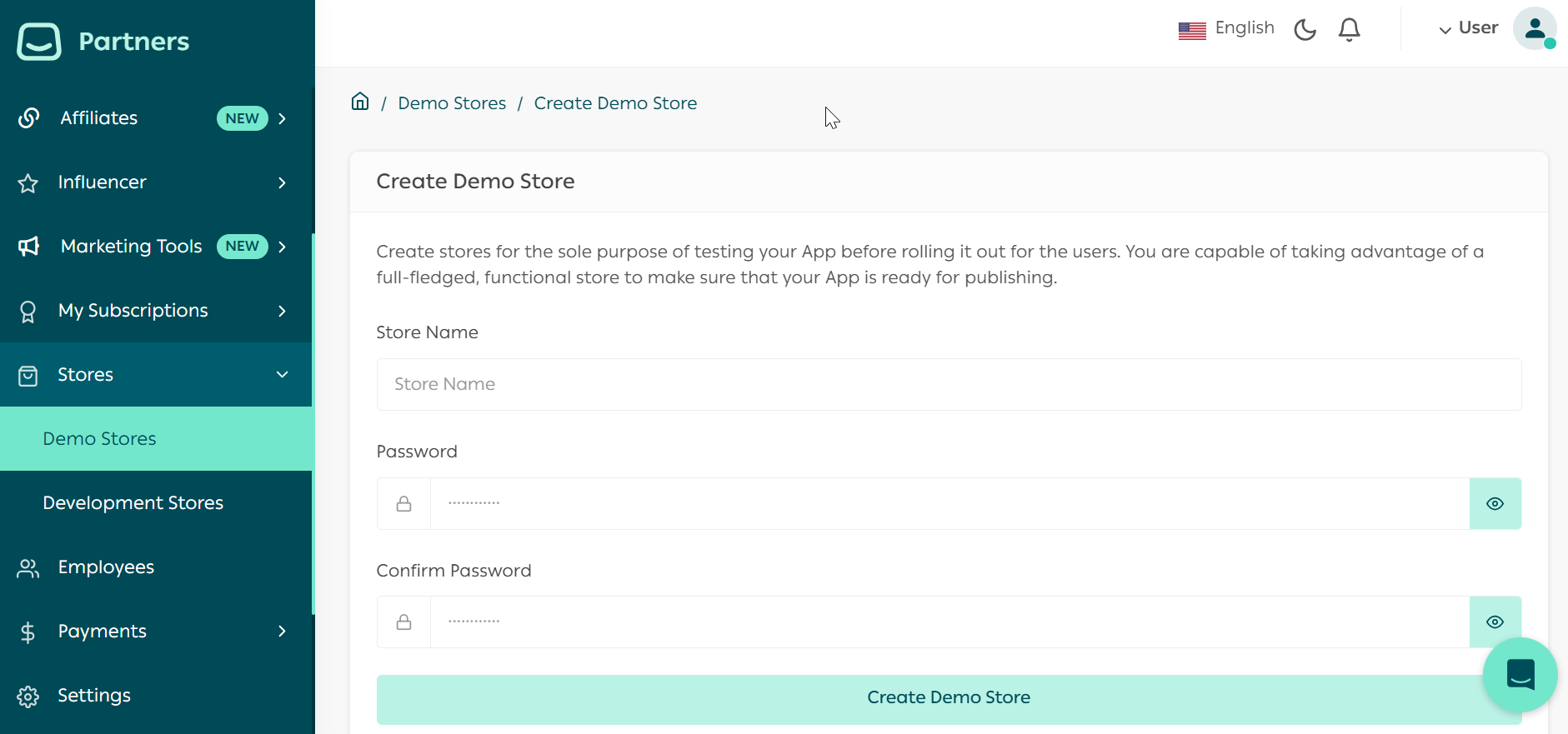Expand the My Subscriptions chevron
Screen dimensions: 1568x734
282,311
